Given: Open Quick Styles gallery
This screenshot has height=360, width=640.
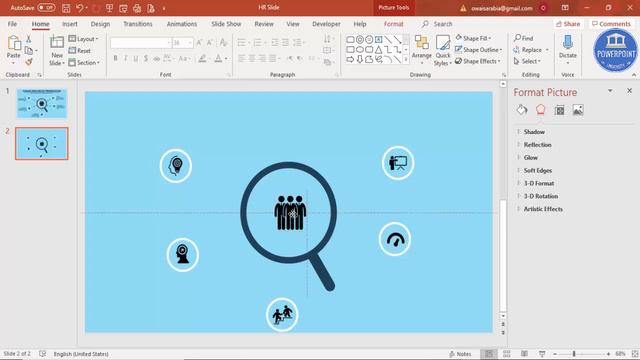Looking at the screenshot, I should tap(442, 51).
